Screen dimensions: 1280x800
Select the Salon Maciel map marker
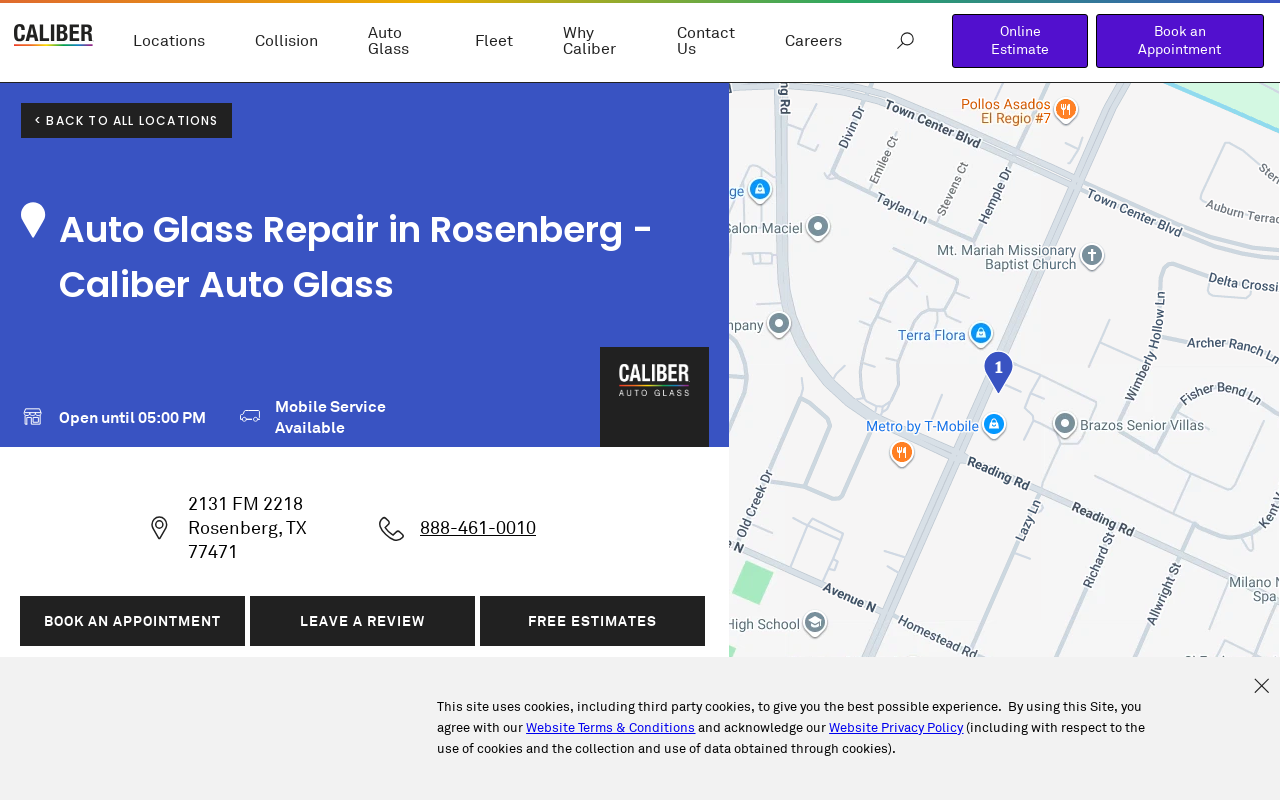coord(818,227)
